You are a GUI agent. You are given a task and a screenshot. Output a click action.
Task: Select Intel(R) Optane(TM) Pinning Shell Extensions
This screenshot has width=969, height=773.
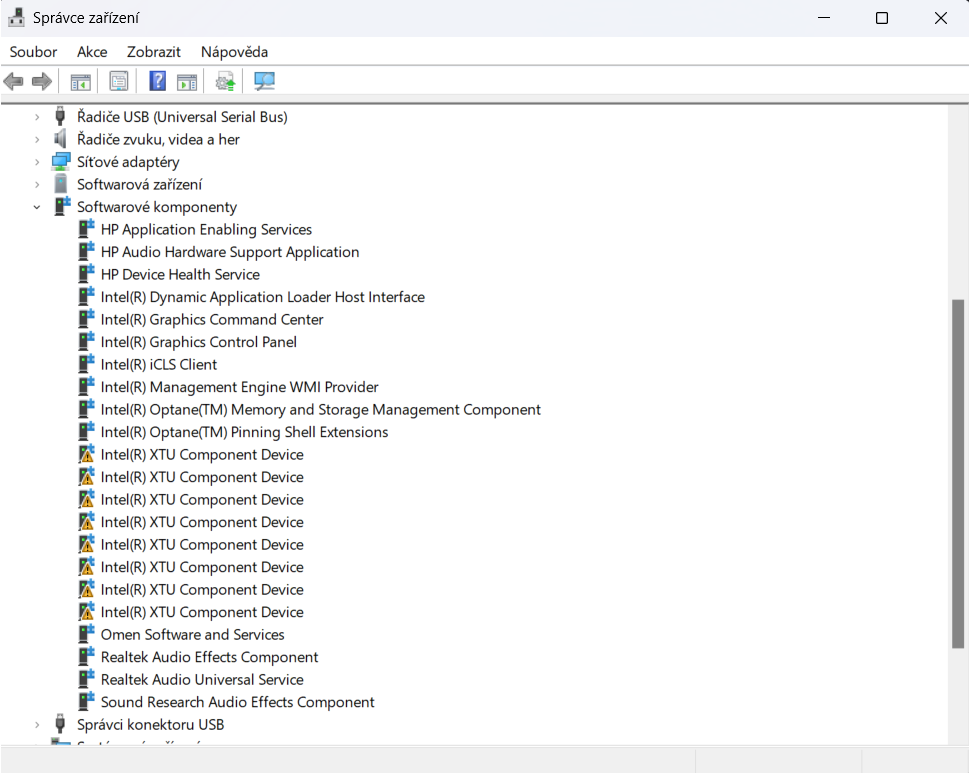click(244, 432)
